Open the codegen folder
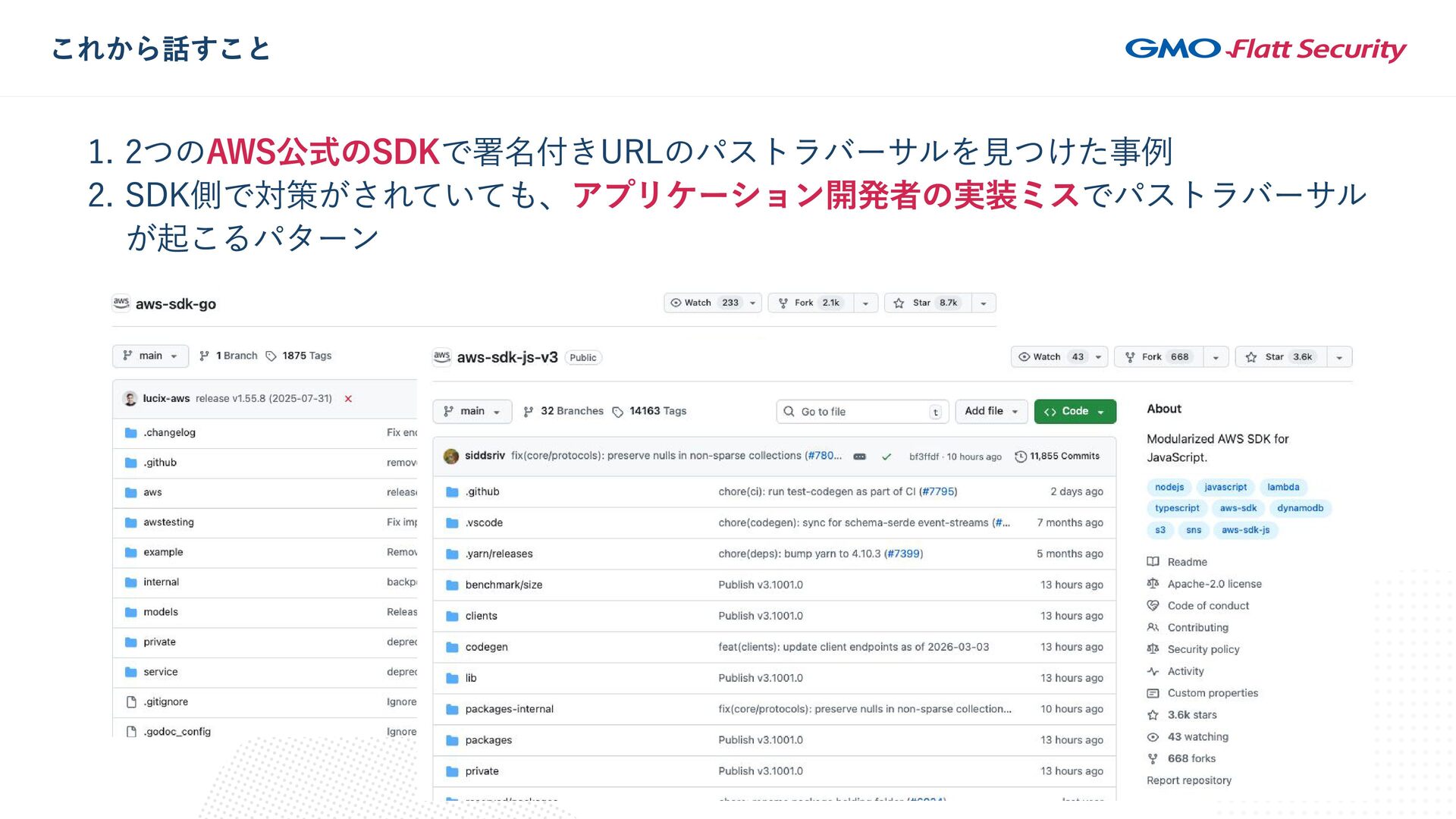The height and width of the screenshot is (819, 1456). pyautogui.click(x=486, y=647)
